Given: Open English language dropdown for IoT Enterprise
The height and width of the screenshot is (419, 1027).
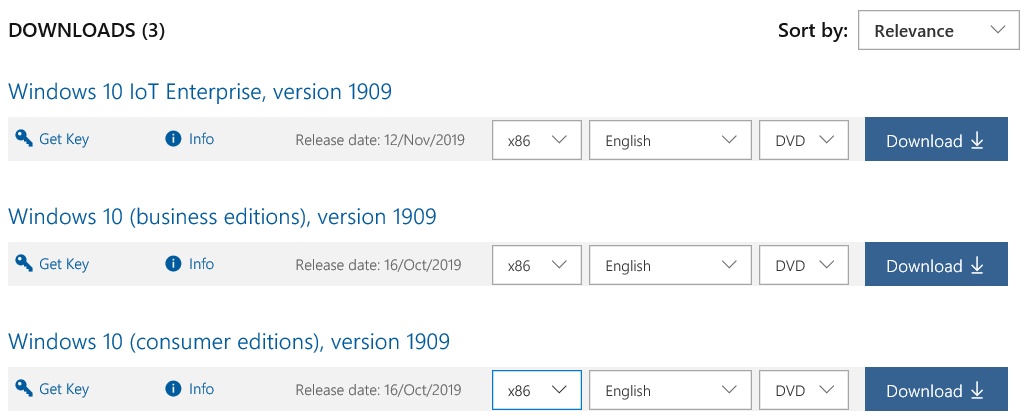Looking at the screenshot, I should coord(670,139).
